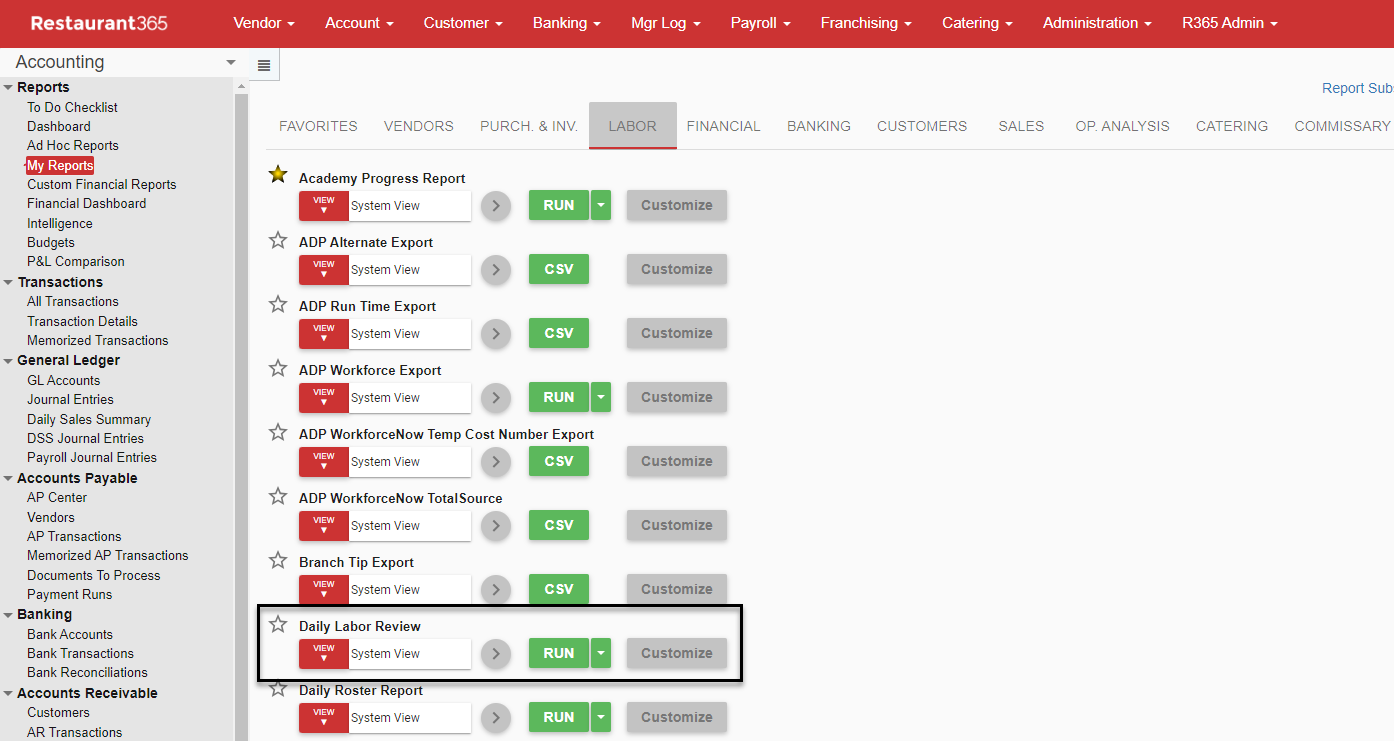Viewport: 1394px width, 741px height.
Task: Click the sidebar scrollbar up arrow
Action: coord(241,87)
